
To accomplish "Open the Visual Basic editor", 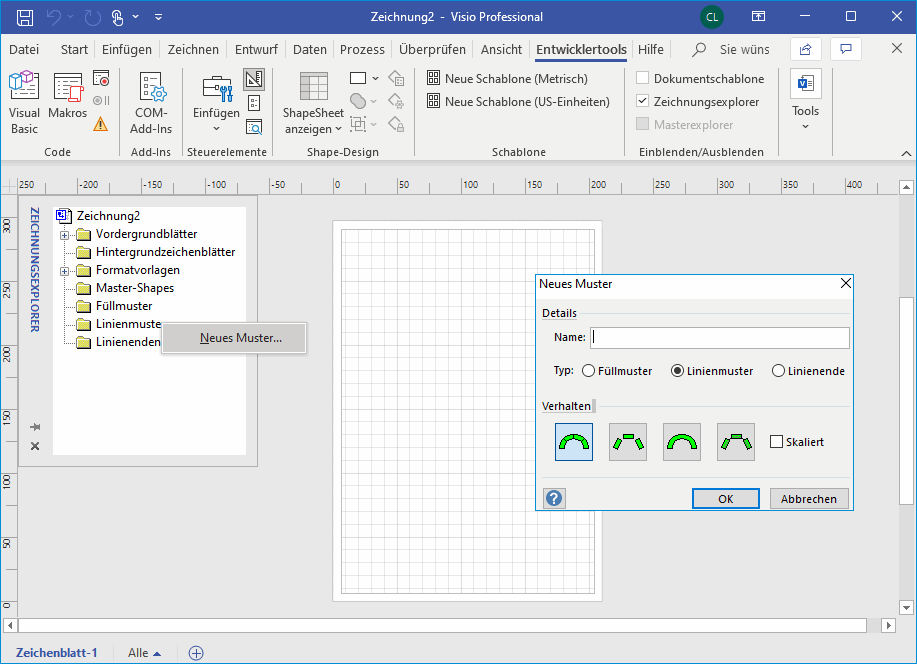I will point(24,103).
